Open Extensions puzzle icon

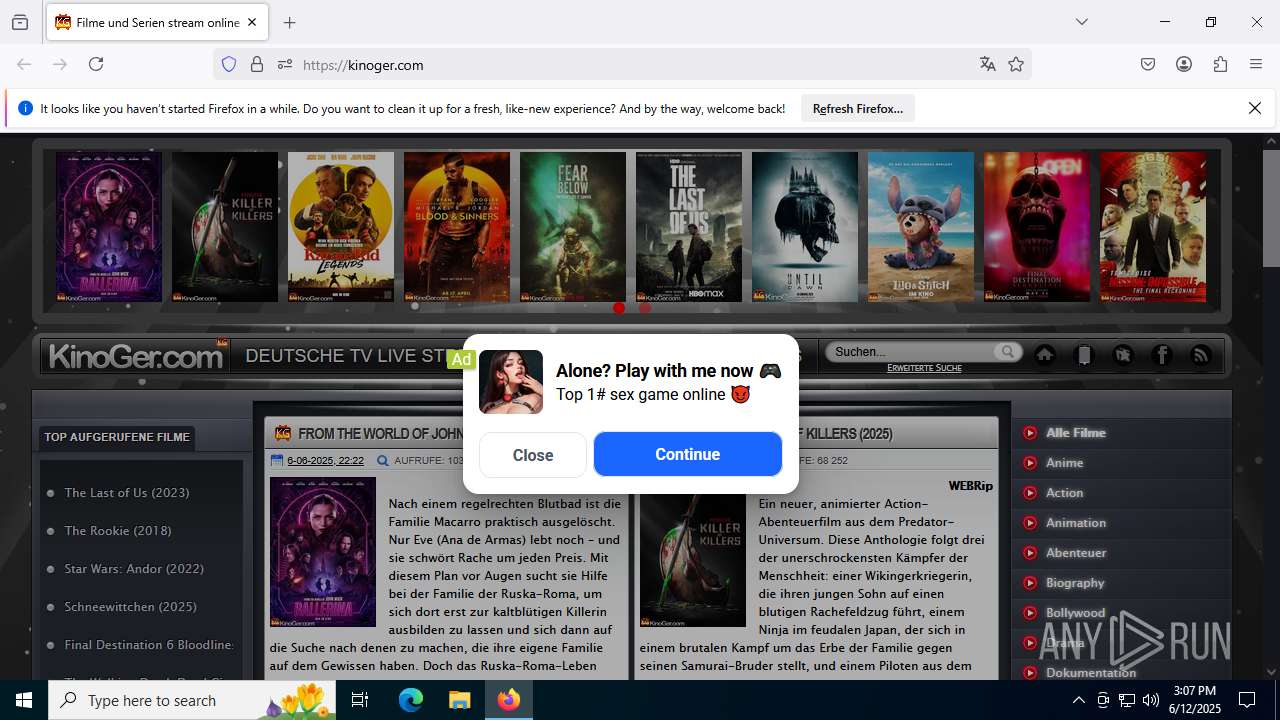[x=1220, y=64]
